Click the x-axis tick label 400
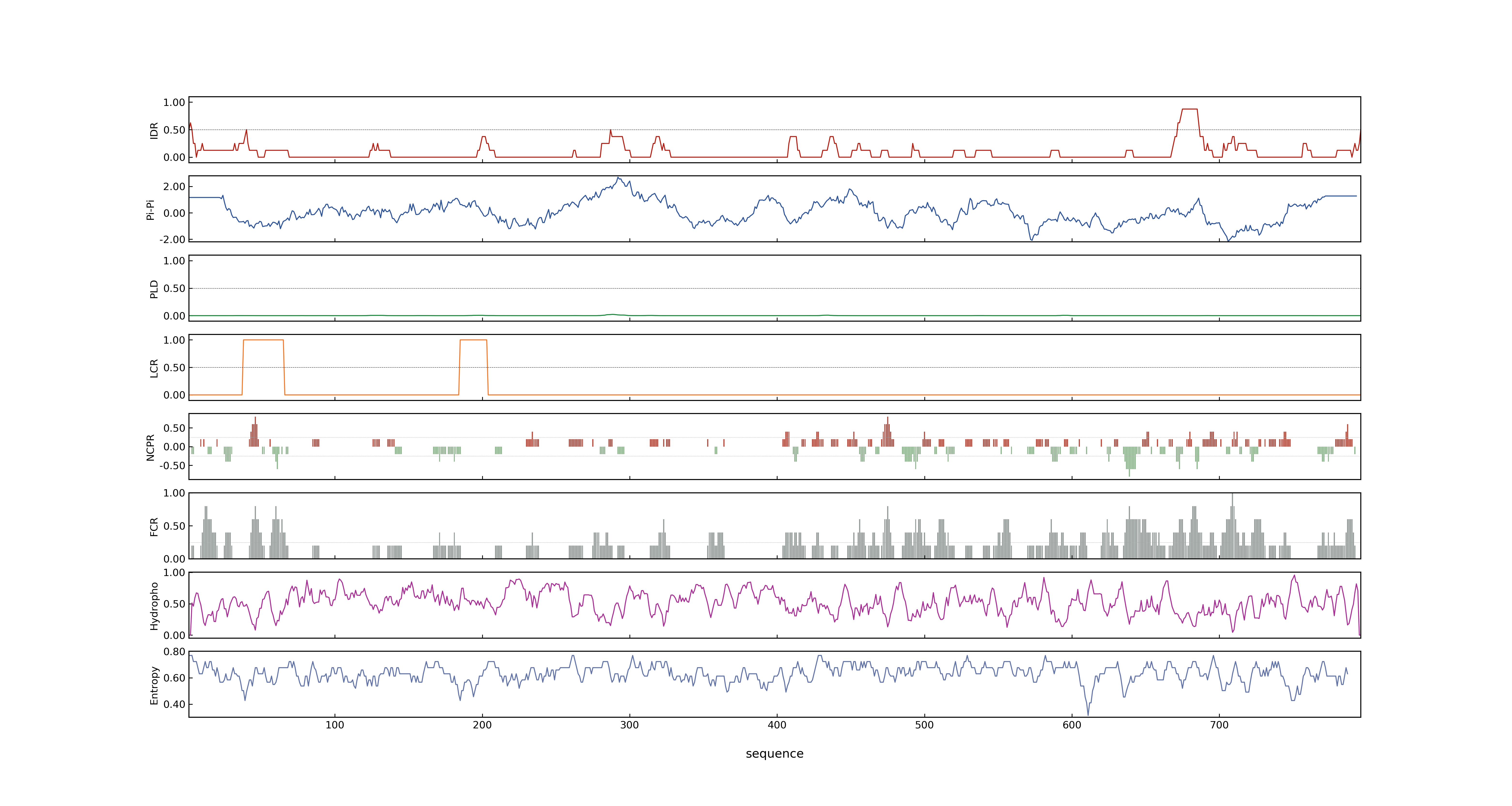 777,725
